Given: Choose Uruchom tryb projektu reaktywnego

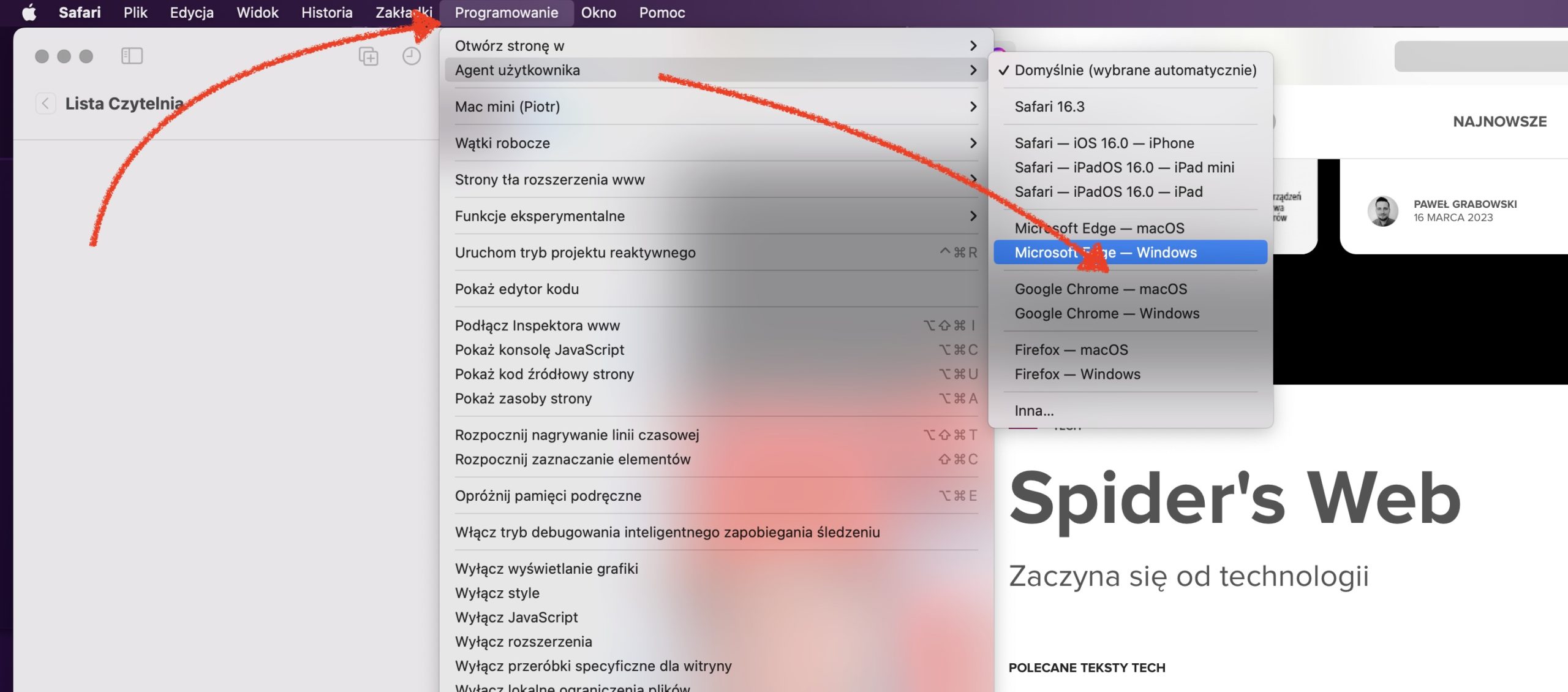Looking at the screenshot, I should [715, 253].
